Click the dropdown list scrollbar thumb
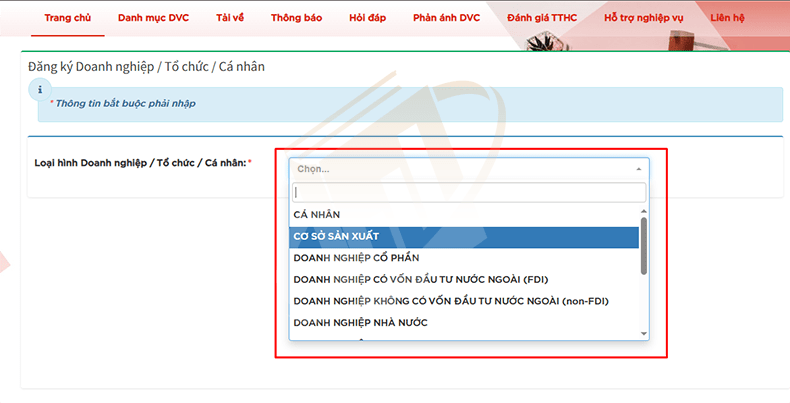This screenshot has height=403, width=790. [644, 245]
